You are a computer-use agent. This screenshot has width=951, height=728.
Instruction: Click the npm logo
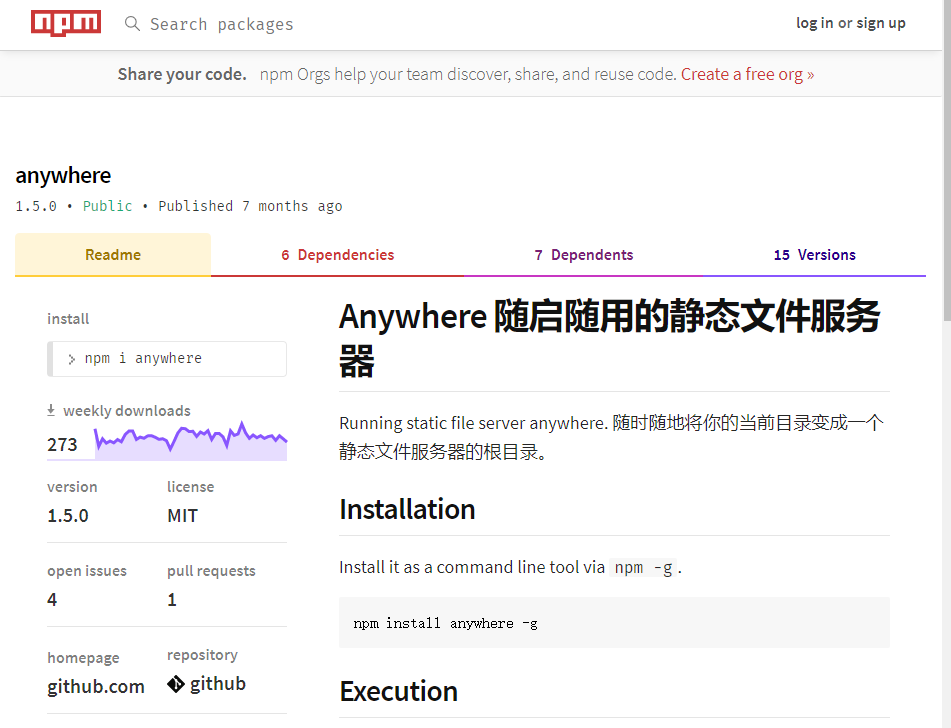[66, 24]
